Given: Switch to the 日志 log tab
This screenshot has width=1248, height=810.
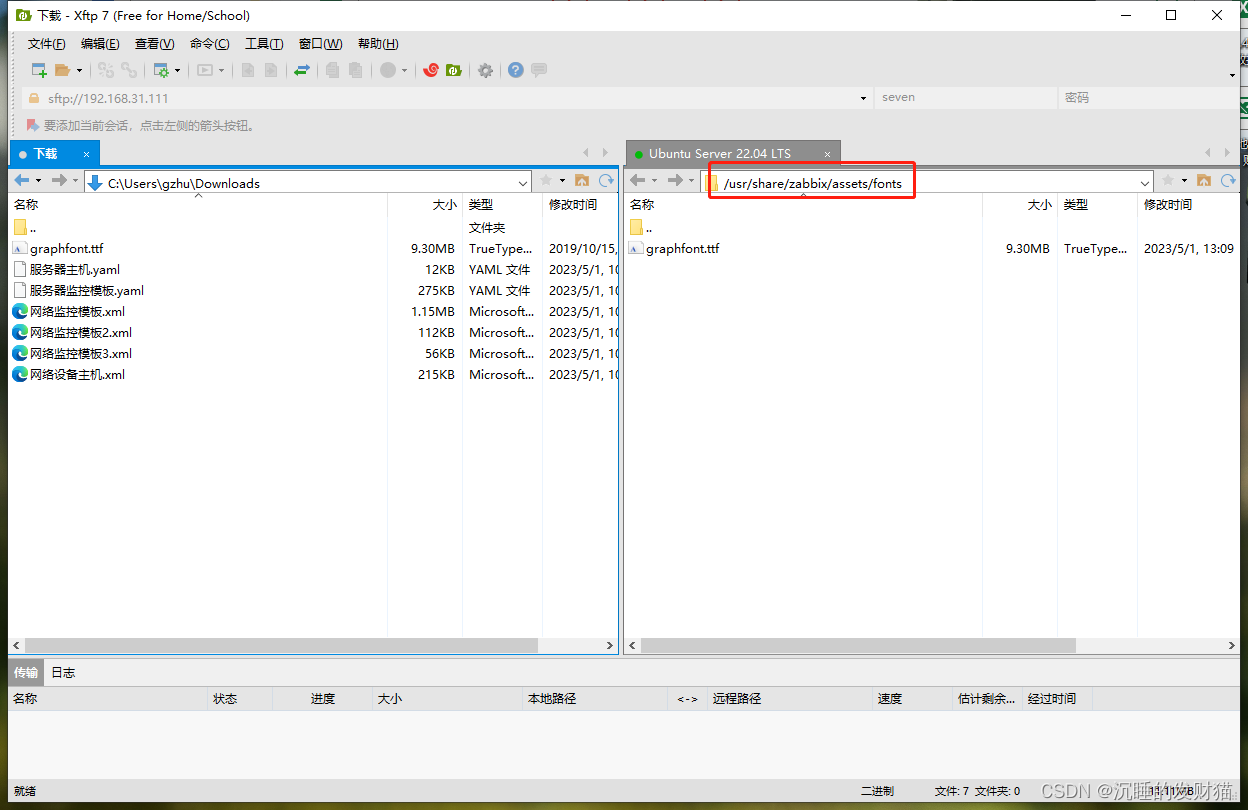Looking at the screenshot, I should coord(63,672).
